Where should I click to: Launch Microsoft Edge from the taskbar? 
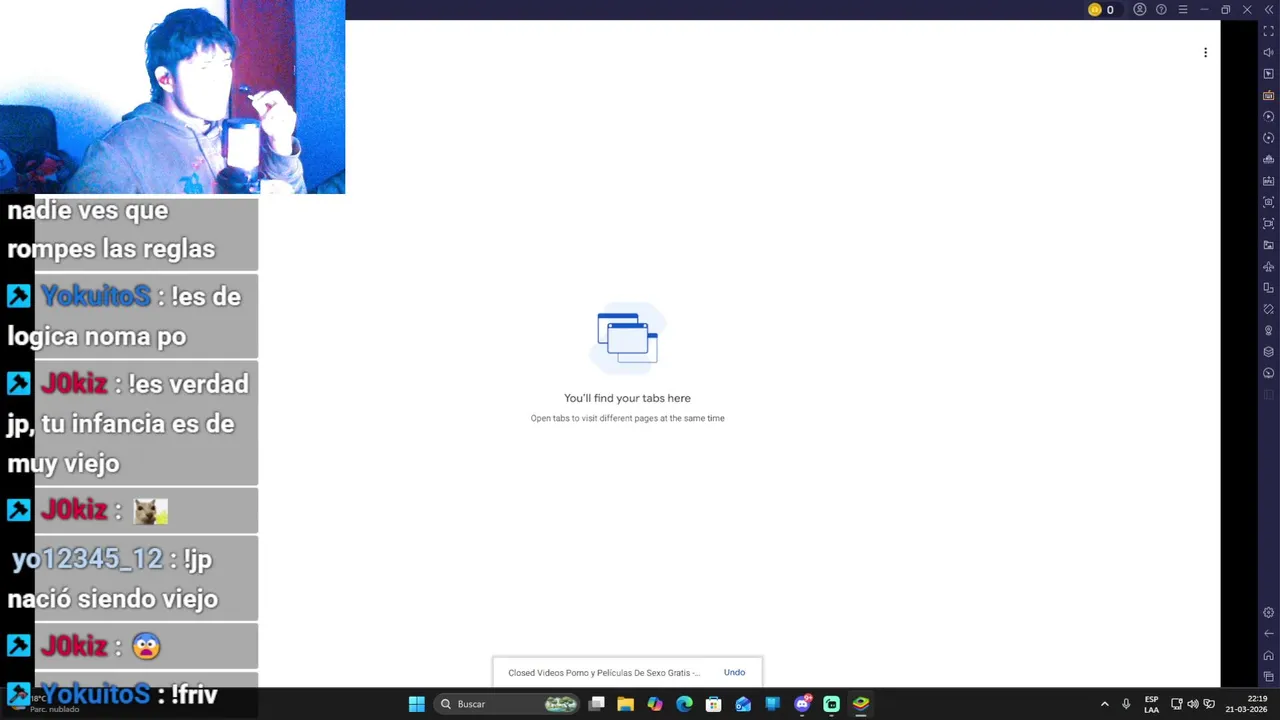[x=684, y=704]
